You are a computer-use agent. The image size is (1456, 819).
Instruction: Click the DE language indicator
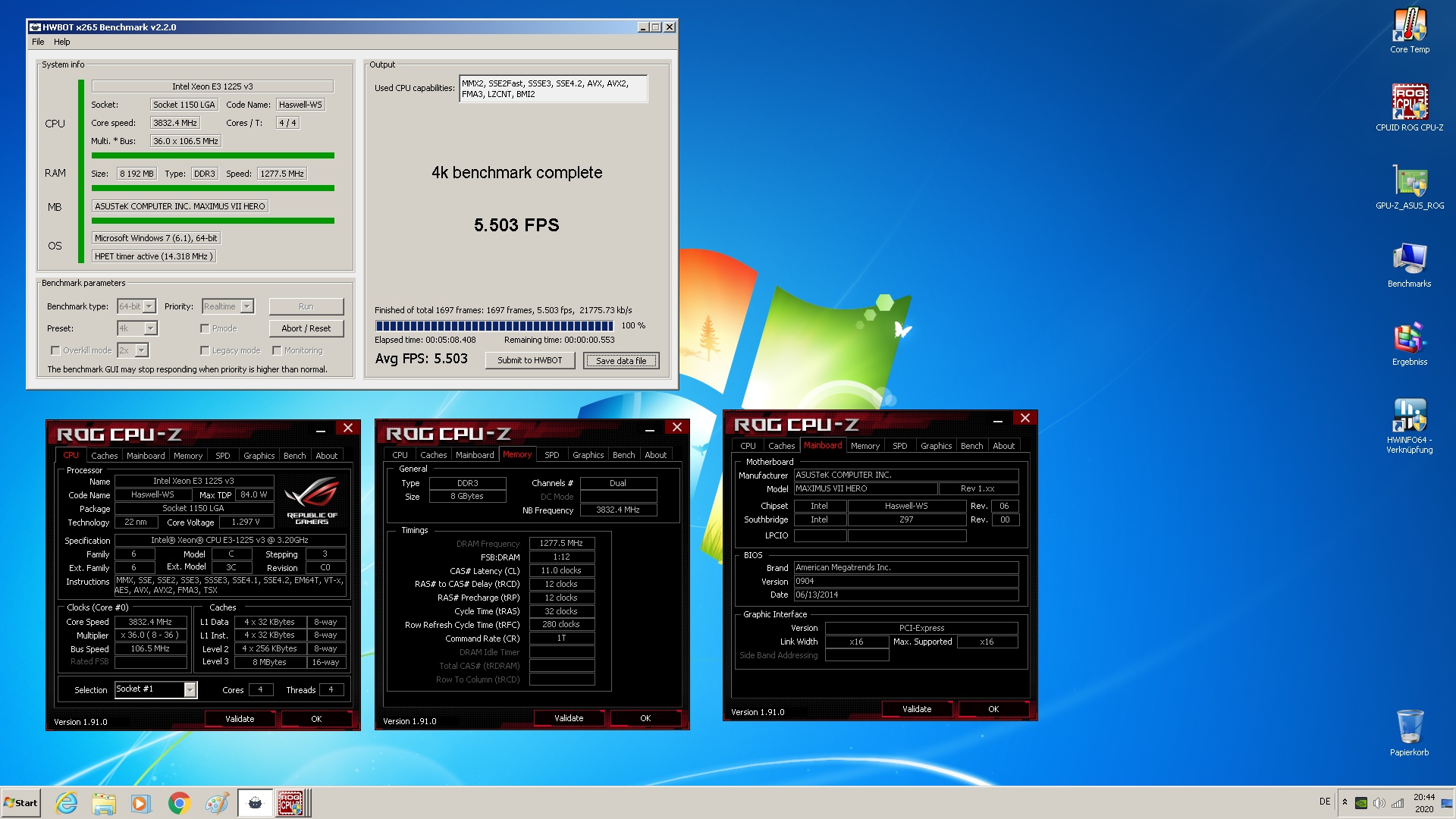click(1325, 802)
